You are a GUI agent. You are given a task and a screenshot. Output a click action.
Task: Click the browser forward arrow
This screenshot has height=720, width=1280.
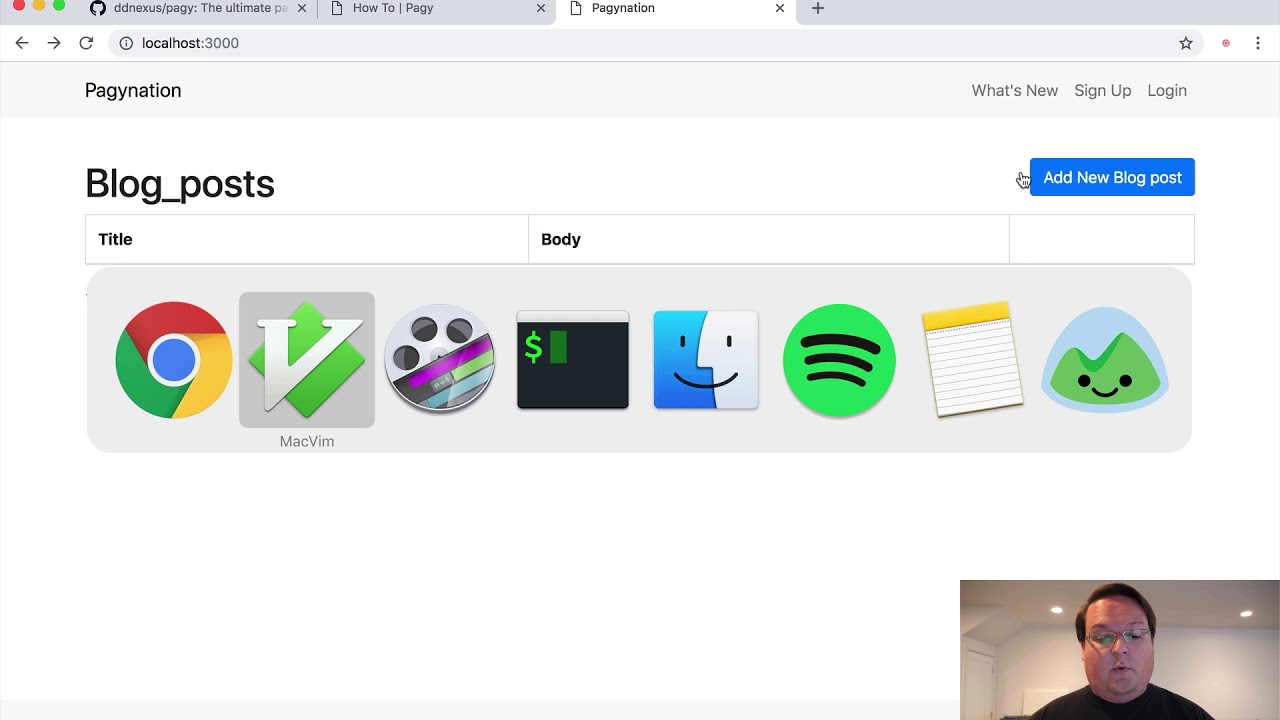point(54,43)
